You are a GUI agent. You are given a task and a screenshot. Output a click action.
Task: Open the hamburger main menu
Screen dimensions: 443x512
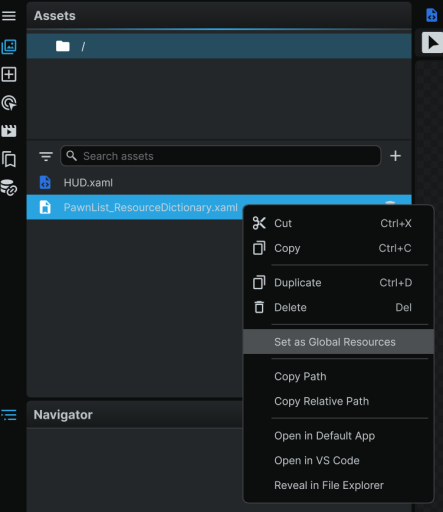(9, 16)
